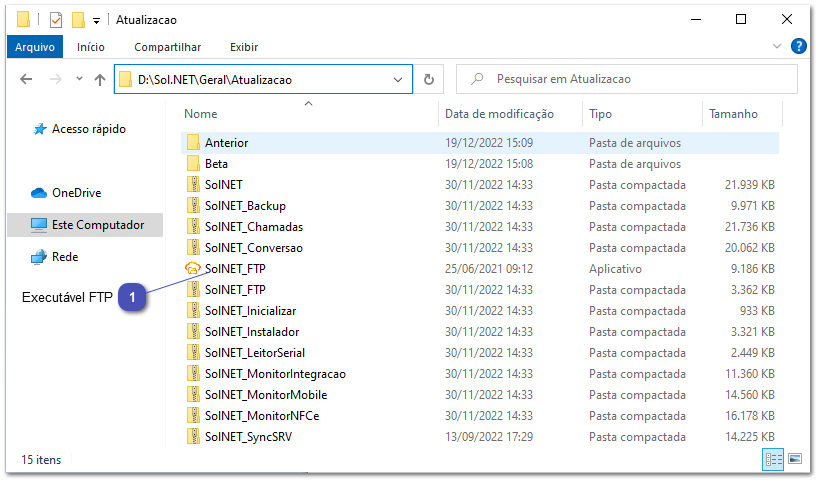Expand the ribbon with the chevron
The image size is (819, 482).
[x=777, y=46]
